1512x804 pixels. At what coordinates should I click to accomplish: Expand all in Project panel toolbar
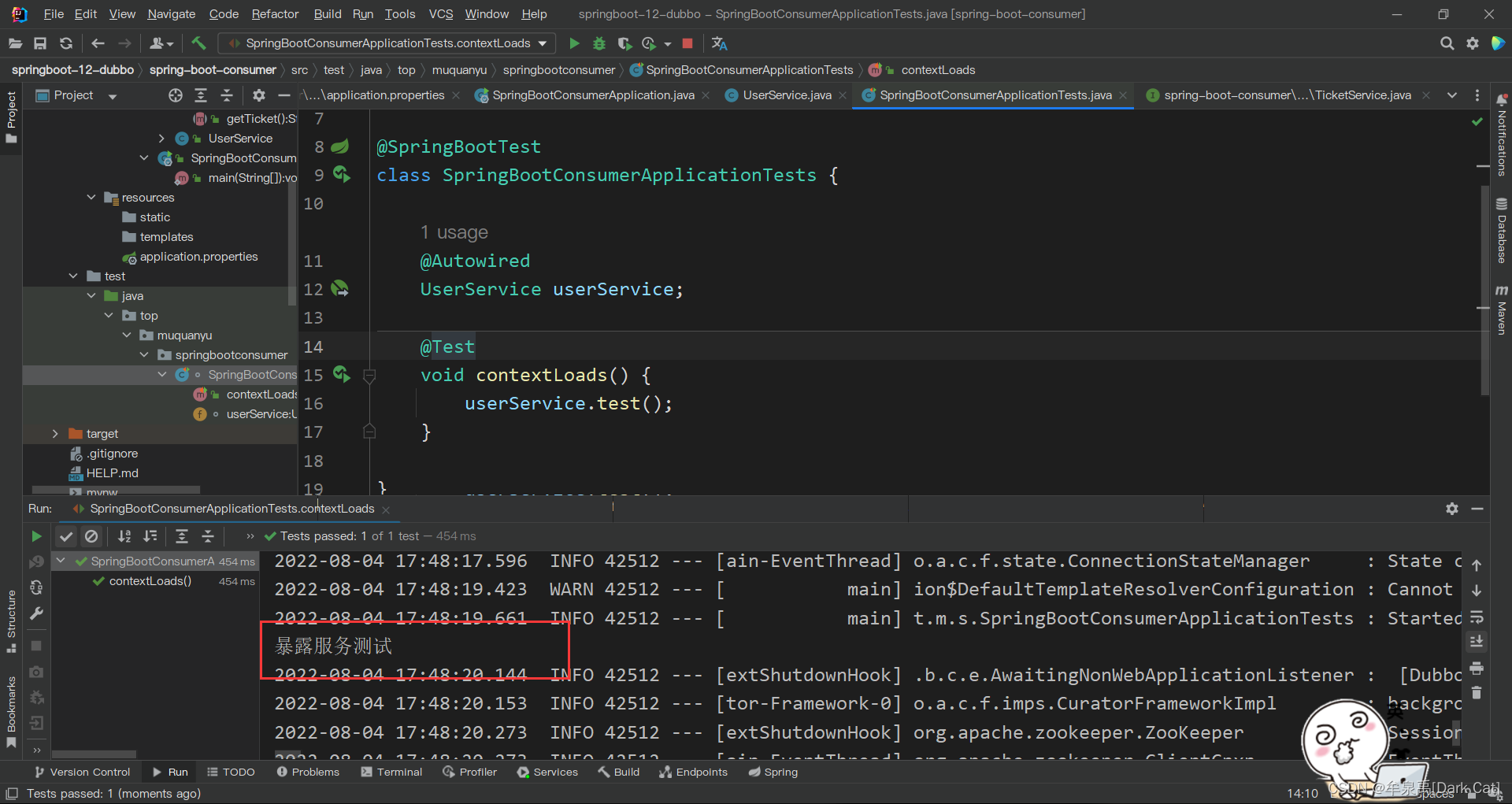point(201,95)
